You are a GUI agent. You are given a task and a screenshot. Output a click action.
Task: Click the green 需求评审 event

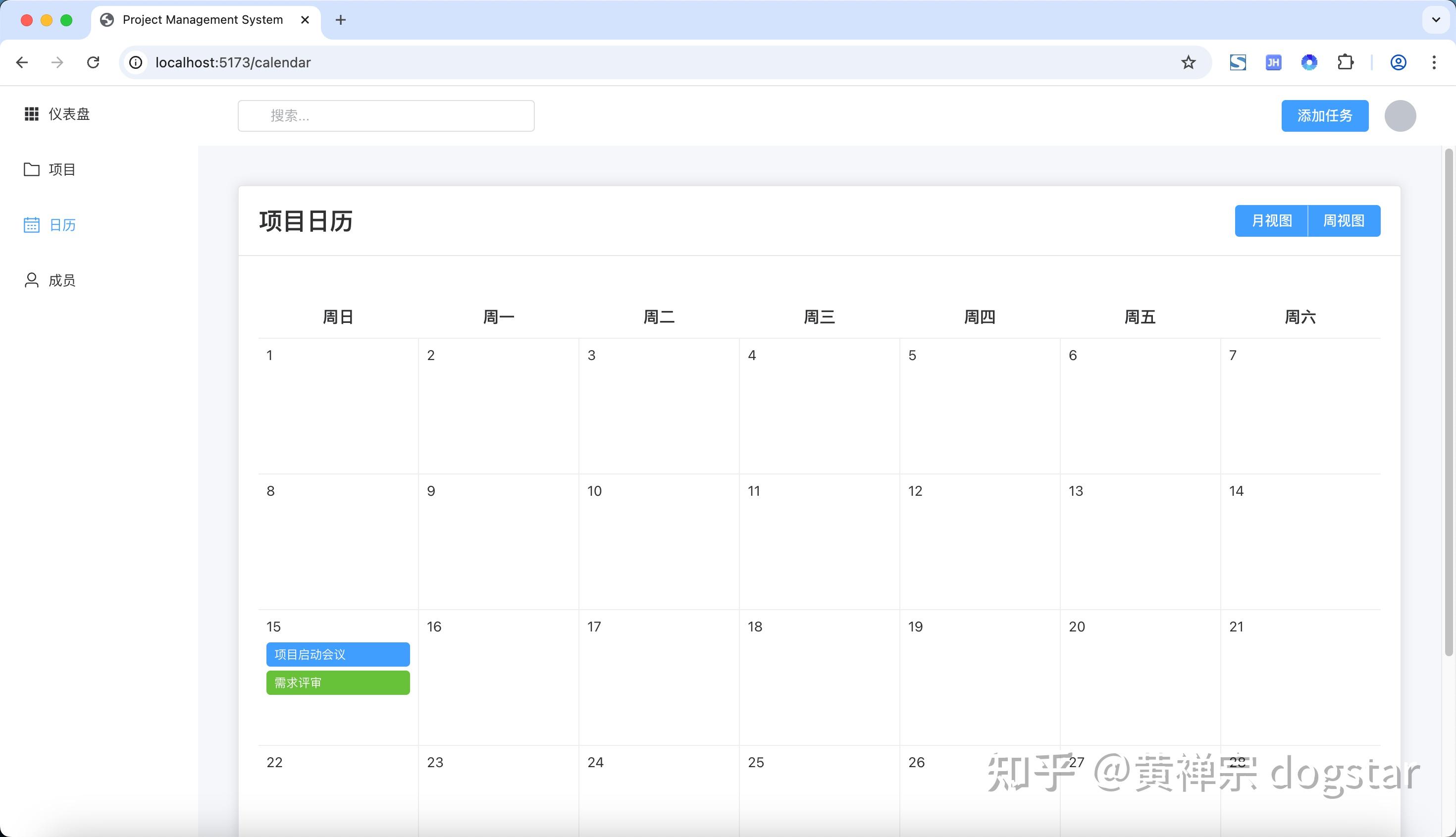[337, 682]
